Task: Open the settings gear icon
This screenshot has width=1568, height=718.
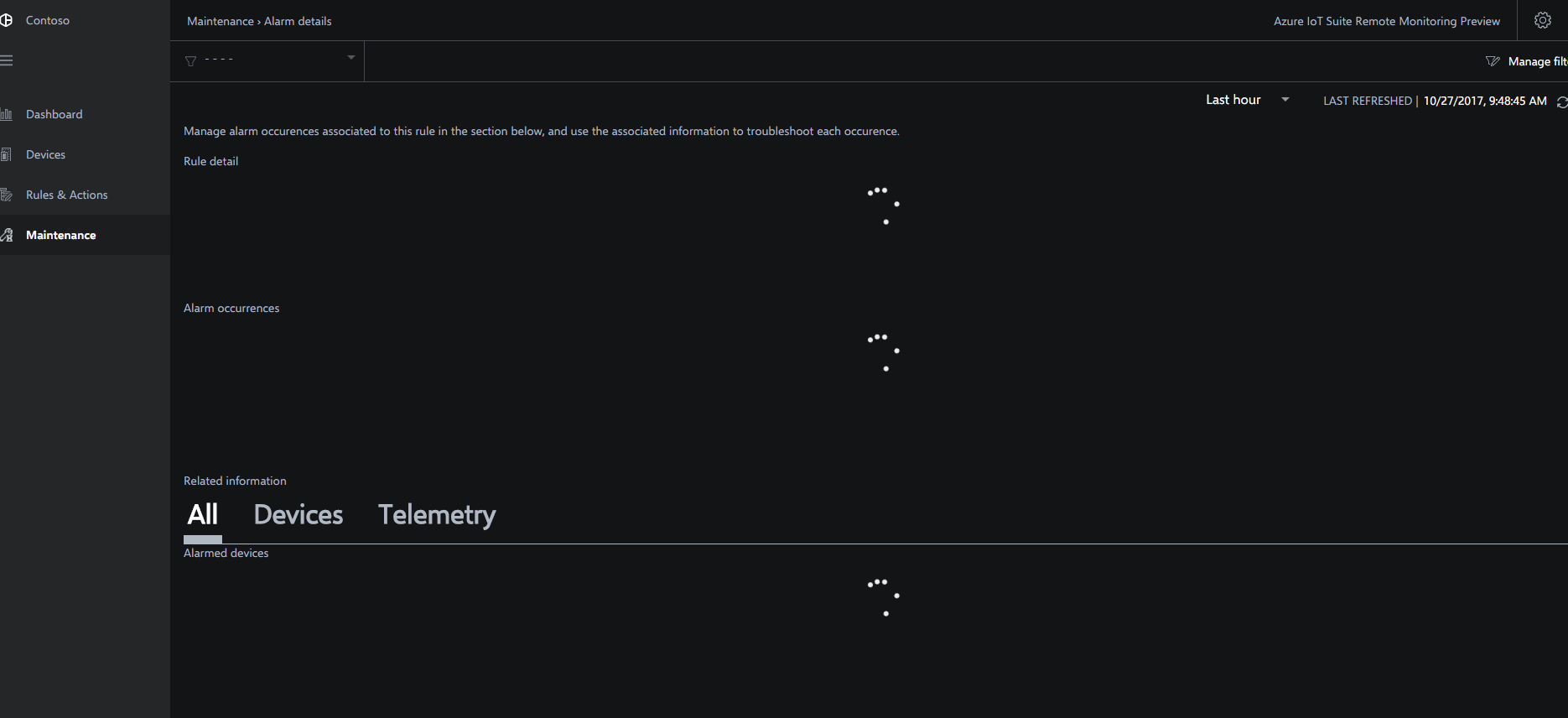Action: (x=1542, y=19)
